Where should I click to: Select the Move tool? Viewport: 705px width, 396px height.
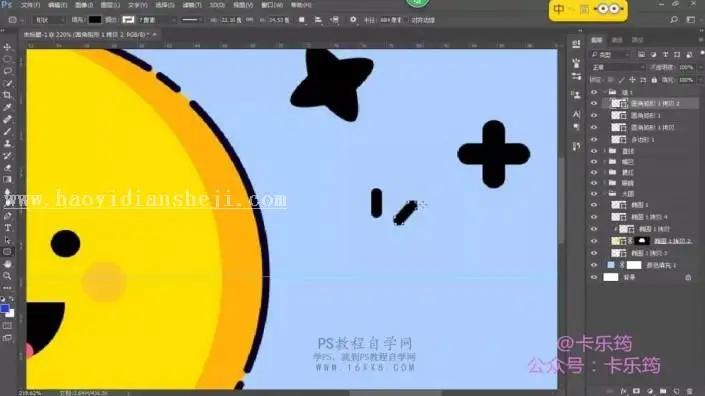click(x=7, y=47)
